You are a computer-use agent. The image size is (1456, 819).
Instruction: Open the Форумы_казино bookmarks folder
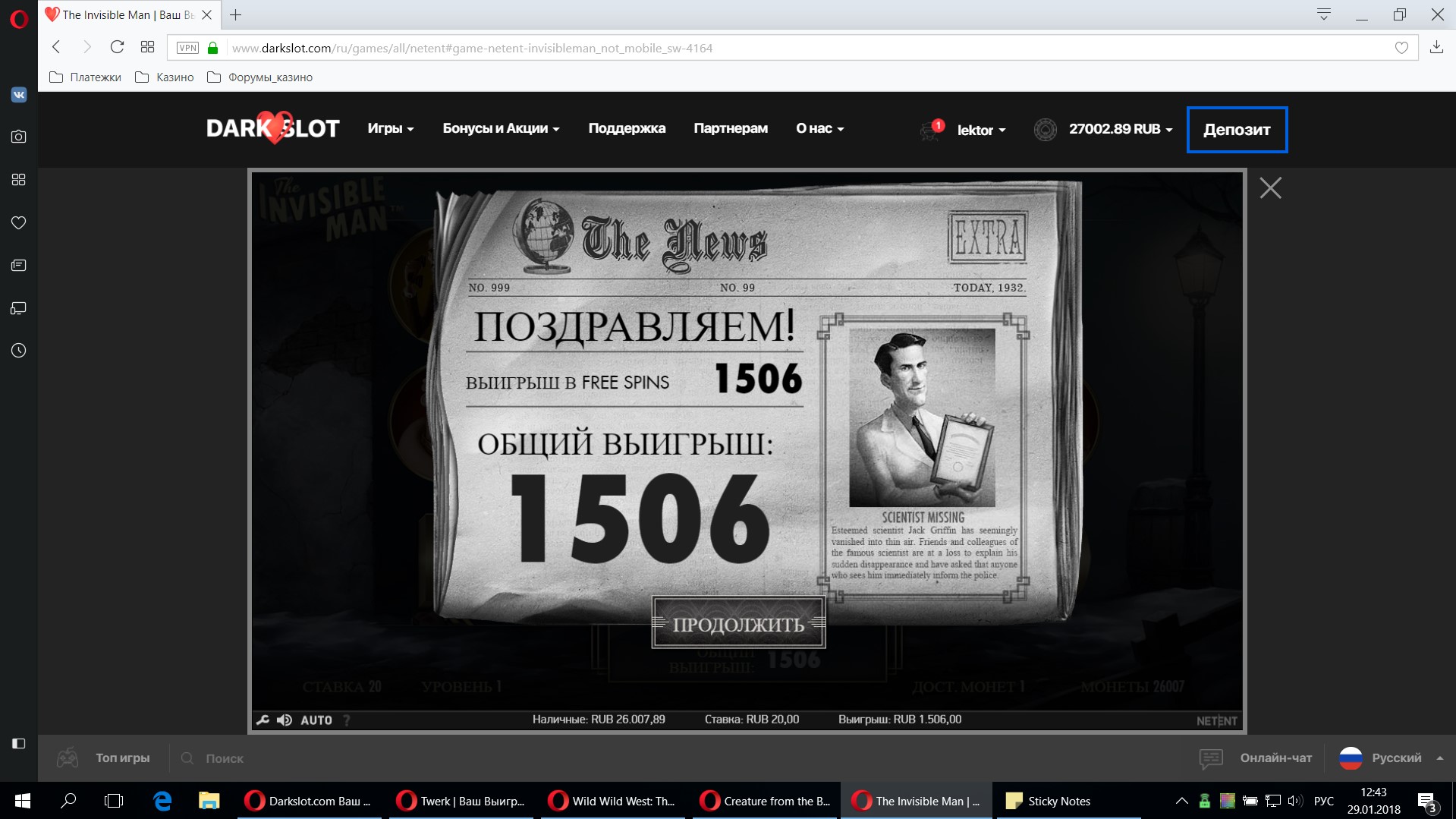point(259,77)
